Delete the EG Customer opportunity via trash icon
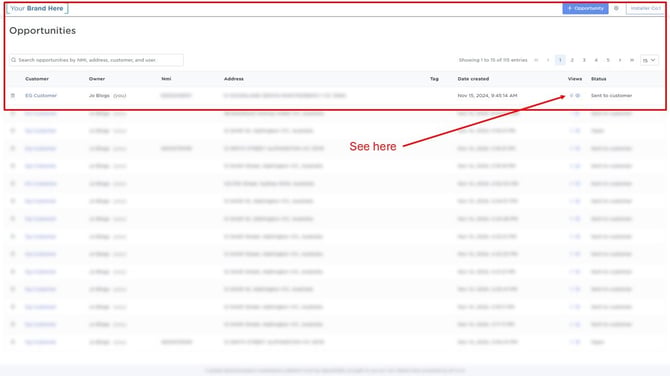670x376 pixels. 13,96
